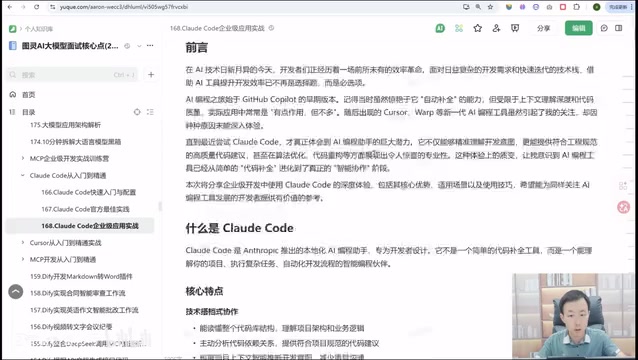Click the add collaborator person icon

496,28
